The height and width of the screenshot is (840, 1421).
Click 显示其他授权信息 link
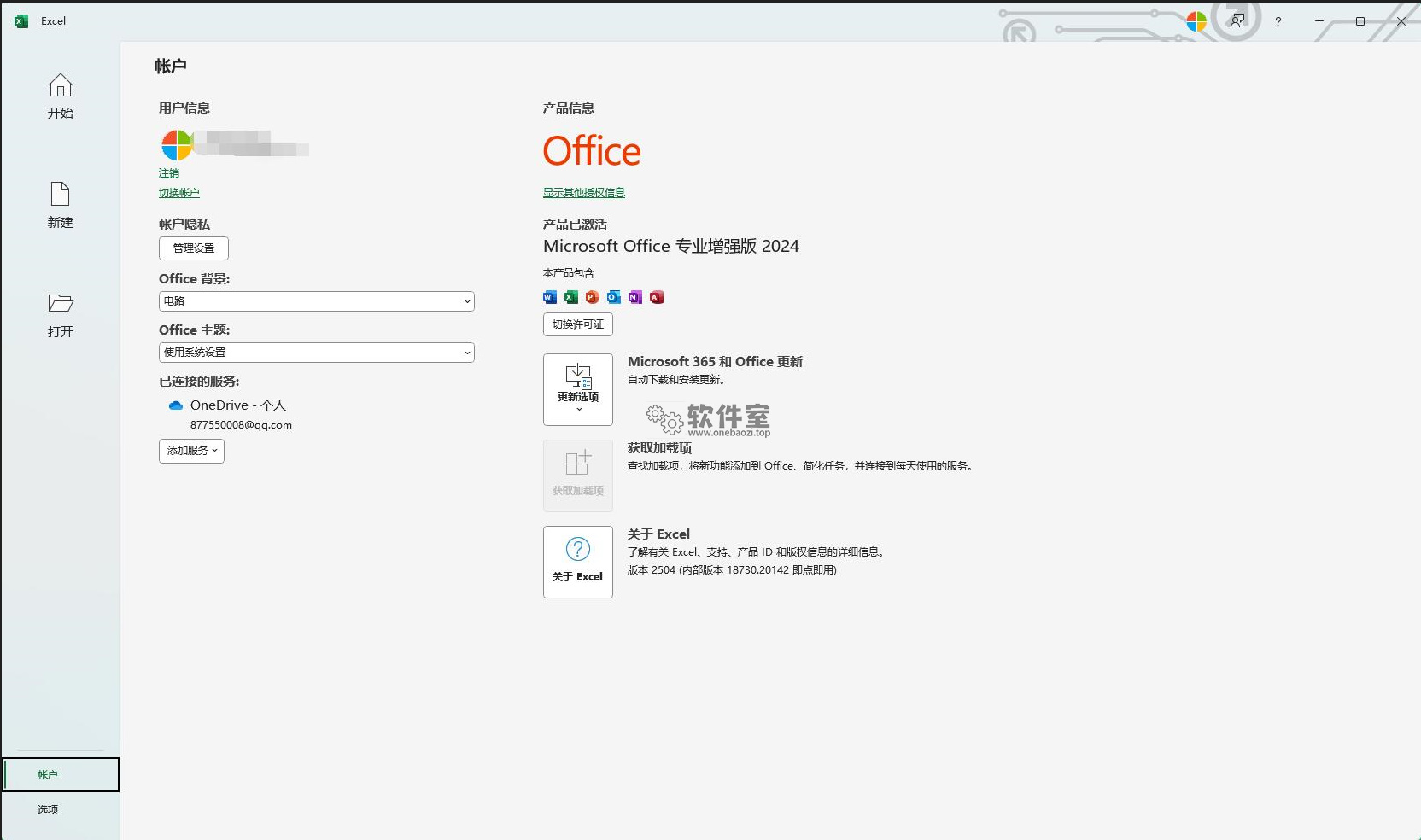(x=584, y=193)
